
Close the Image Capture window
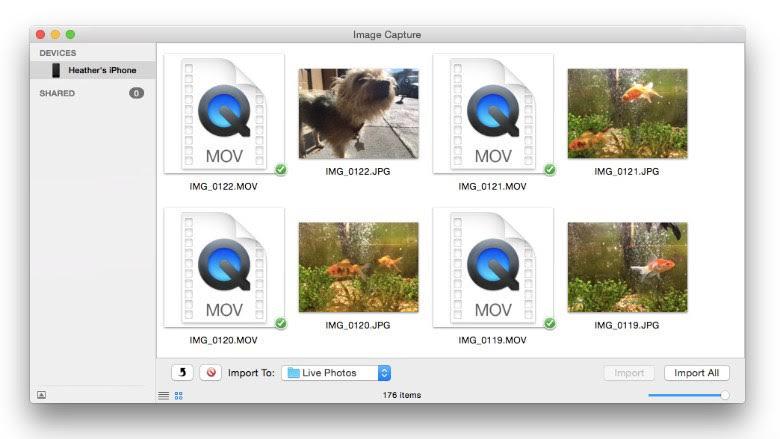tap(41, 34)
